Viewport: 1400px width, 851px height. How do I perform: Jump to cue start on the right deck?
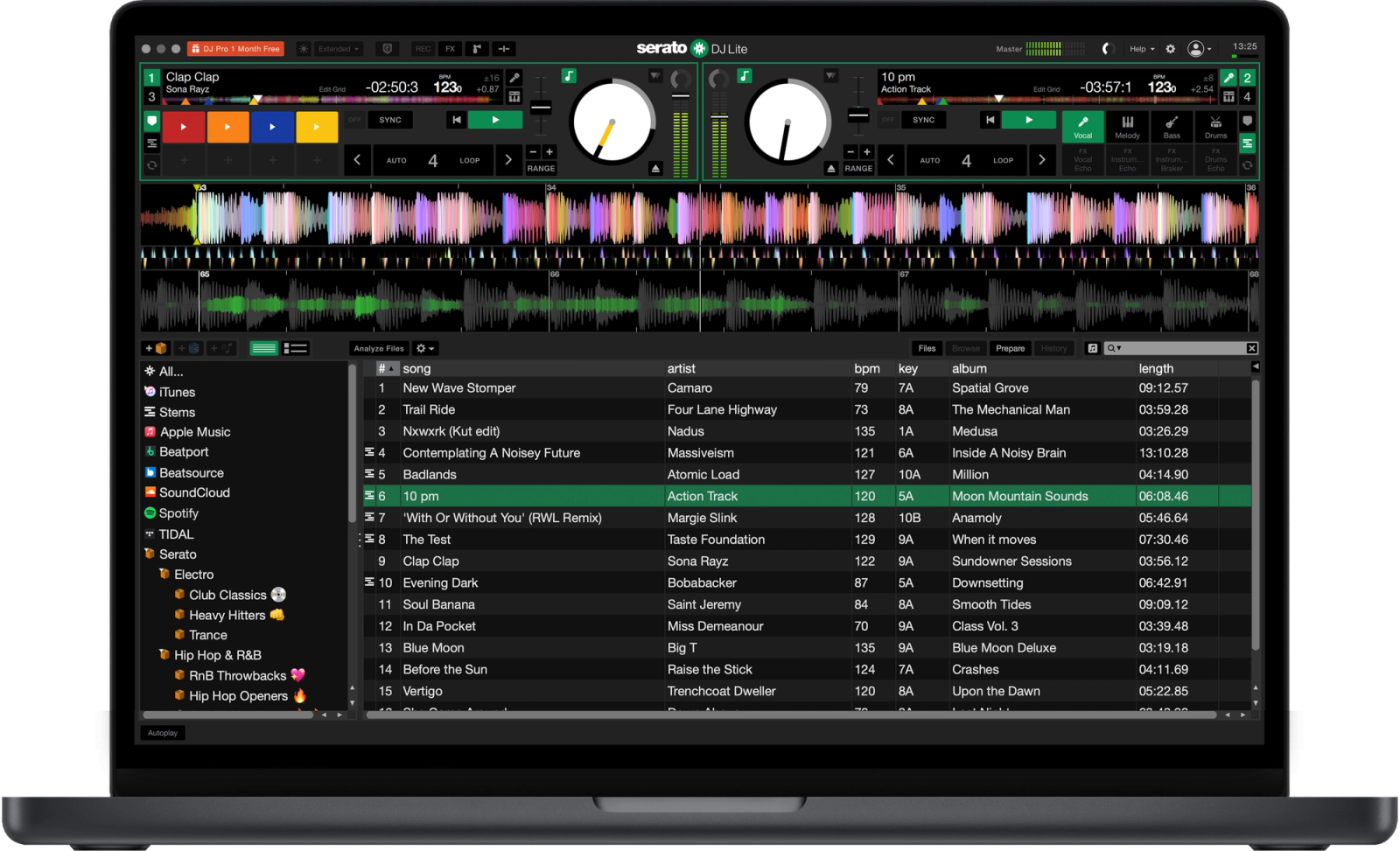point(990,120)
